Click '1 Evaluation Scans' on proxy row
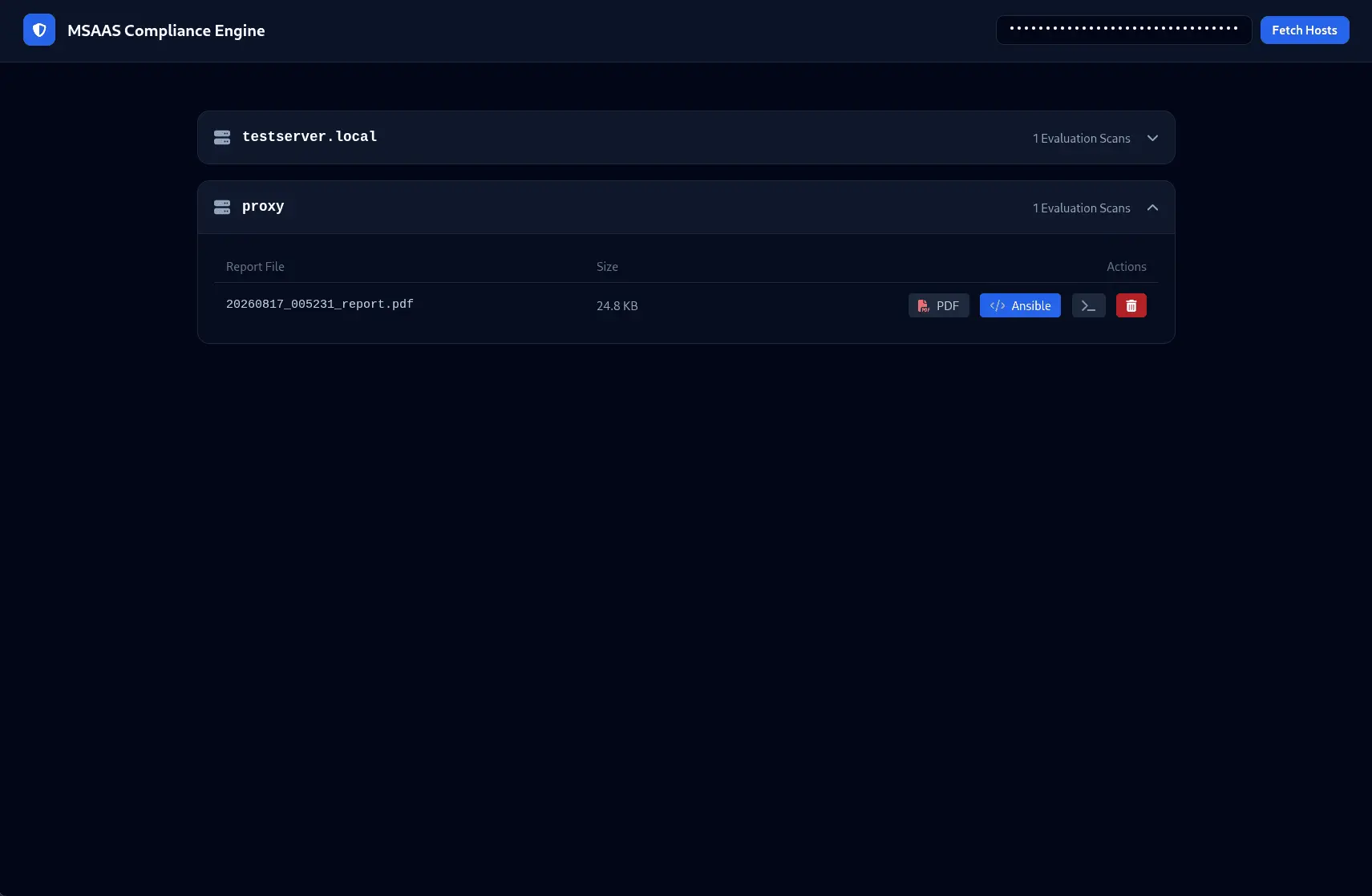This screenshot has width=1372, height=896. (1081, 208)
